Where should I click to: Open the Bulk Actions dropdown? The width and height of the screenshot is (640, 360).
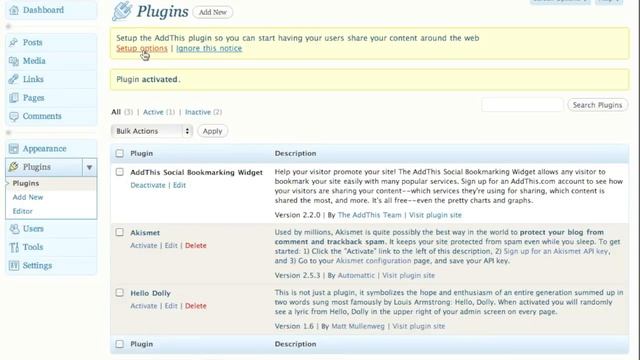tap(152, 131)
